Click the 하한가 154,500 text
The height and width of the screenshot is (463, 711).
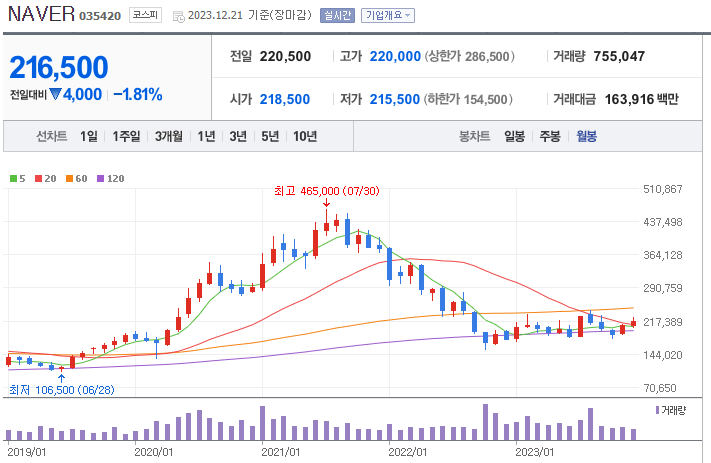pyautogui.click(x=468, y=99)
